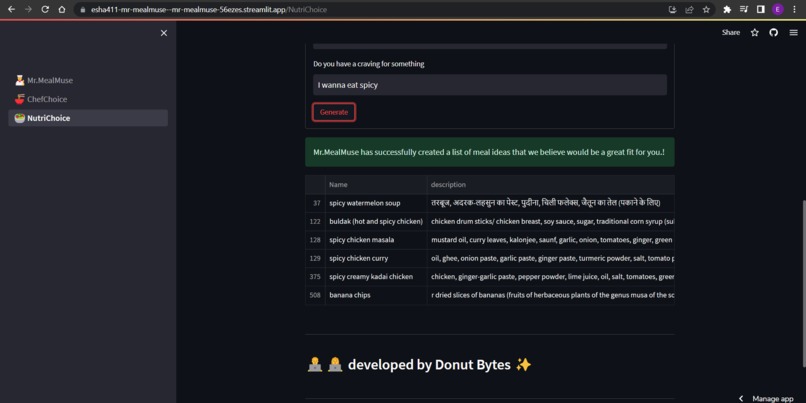The width and height of the screenshot is (806, 403).
Task: Click the craving text input field
Action: (490, 85)
